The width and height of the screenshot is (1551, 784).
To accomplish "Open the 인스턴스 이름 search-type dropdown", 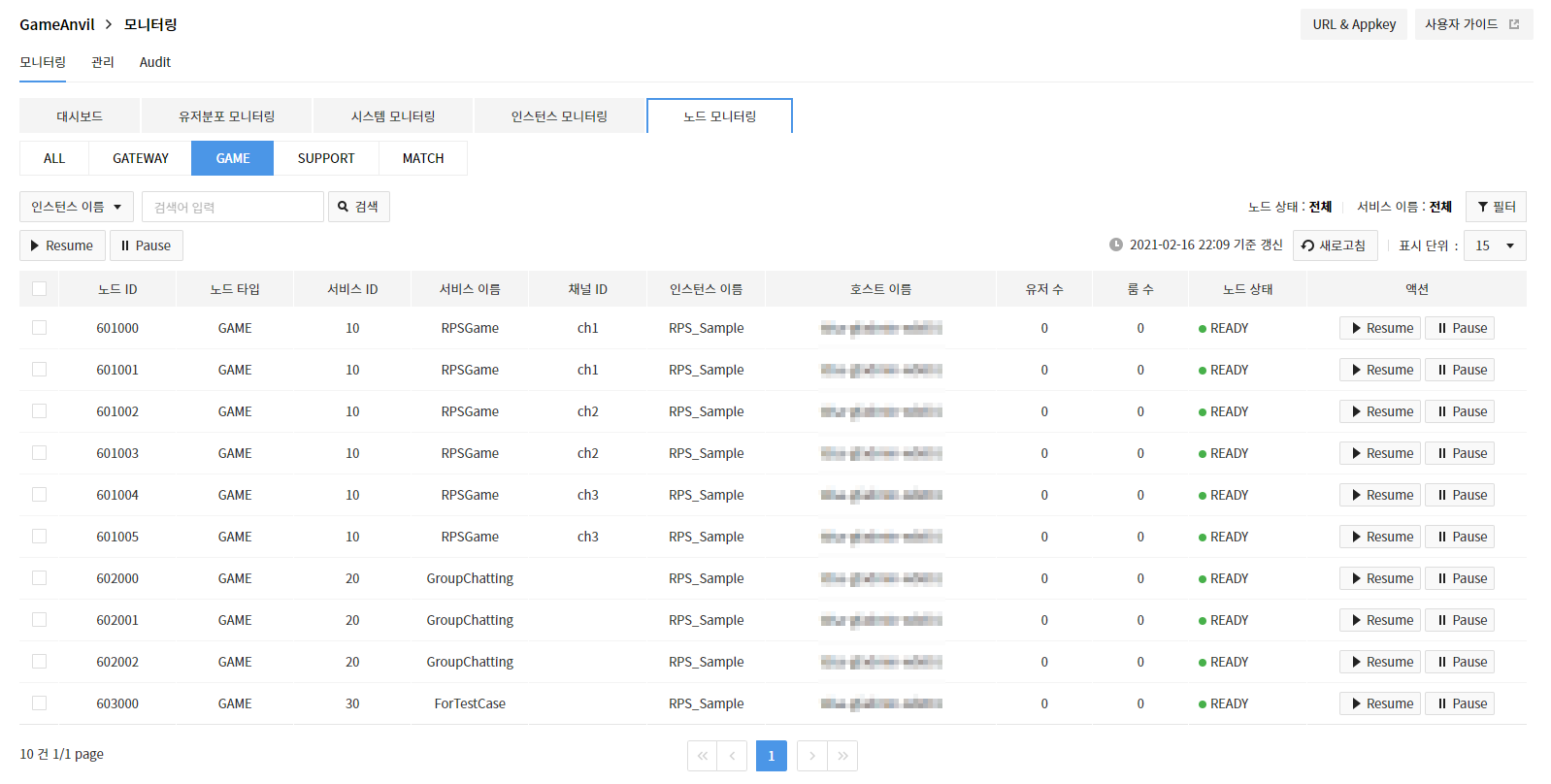I will pos(77,207).
